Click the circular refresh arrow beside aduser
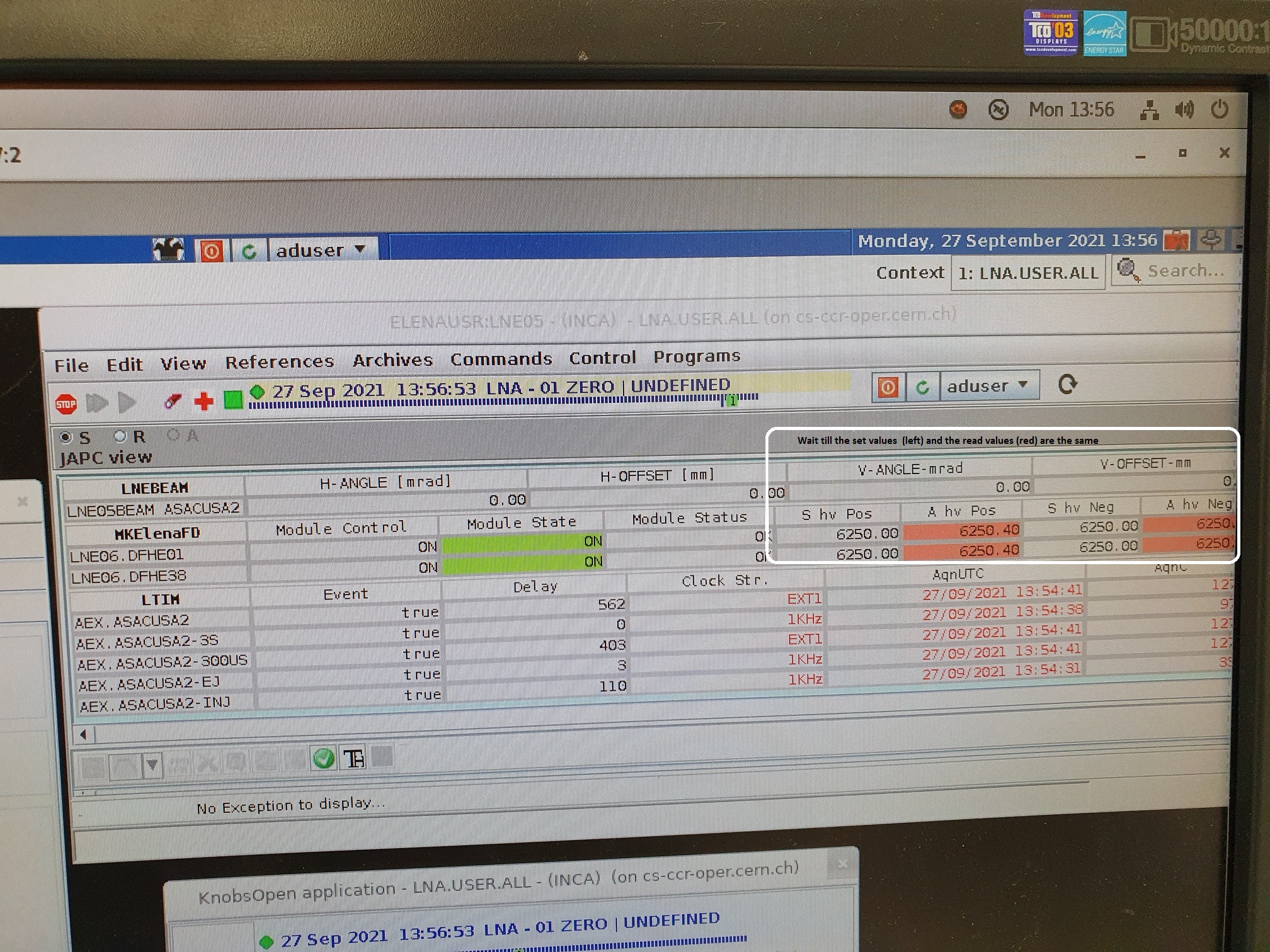The height and width of the screenshot is (952, 1270). (1067, 384)
